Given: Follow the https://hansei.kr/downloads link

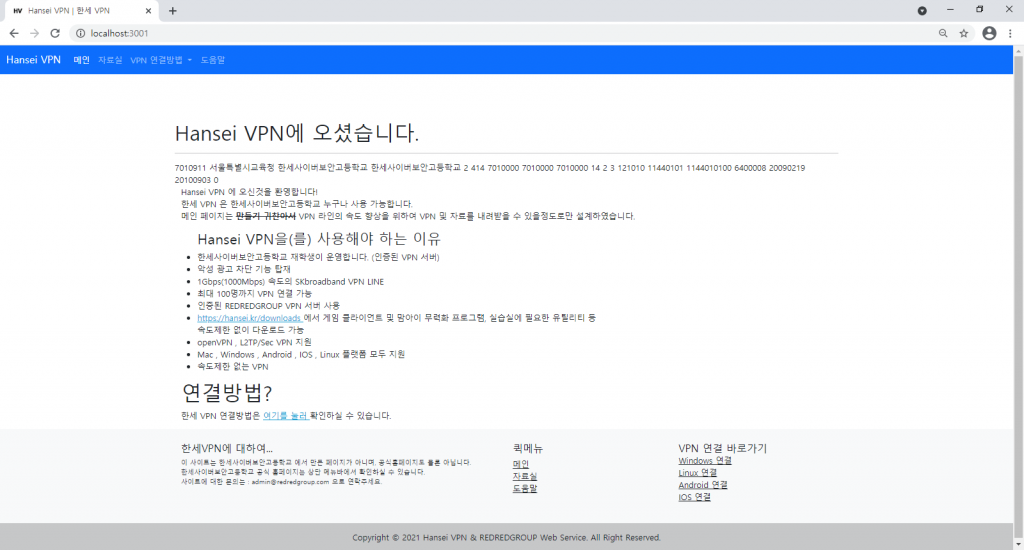Looking at the screenshot, I should [249, 318].
